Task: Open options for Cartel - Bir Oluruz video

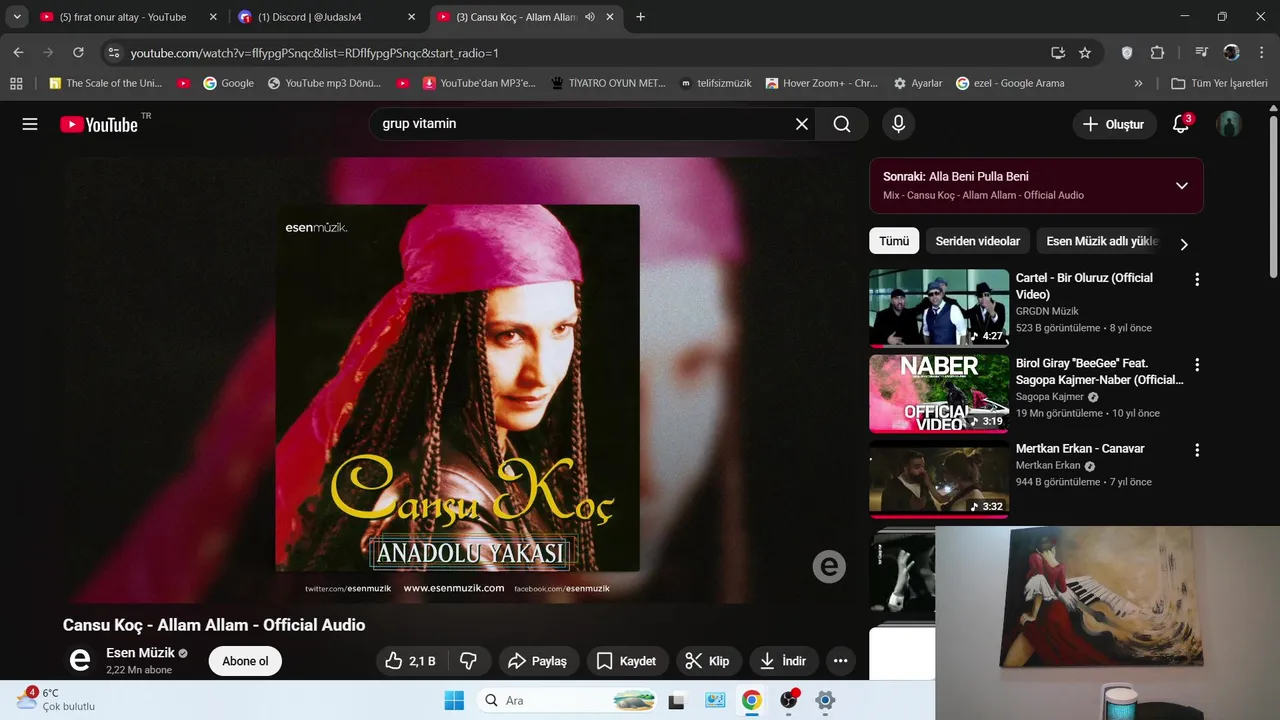Action: (x=1196, y=280)
